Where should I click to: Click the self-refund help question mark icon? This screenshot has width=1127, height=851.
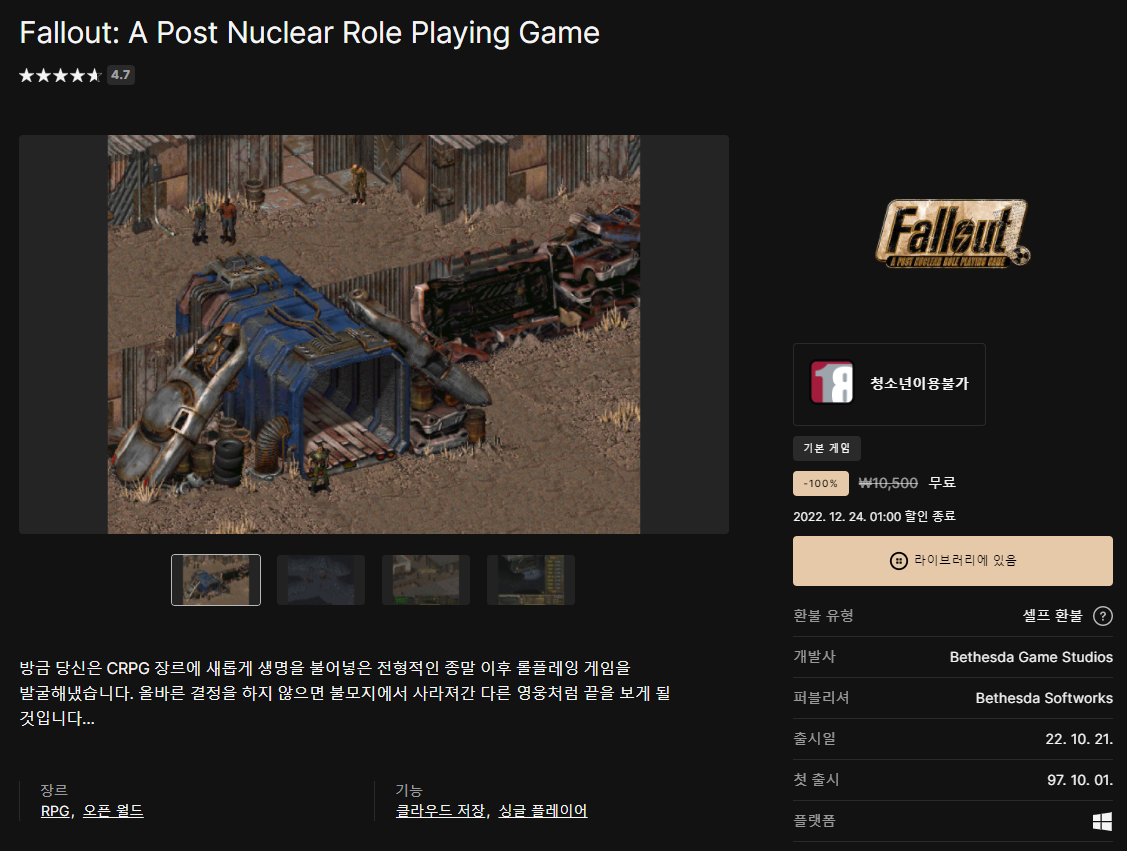tap(1103, 616)
